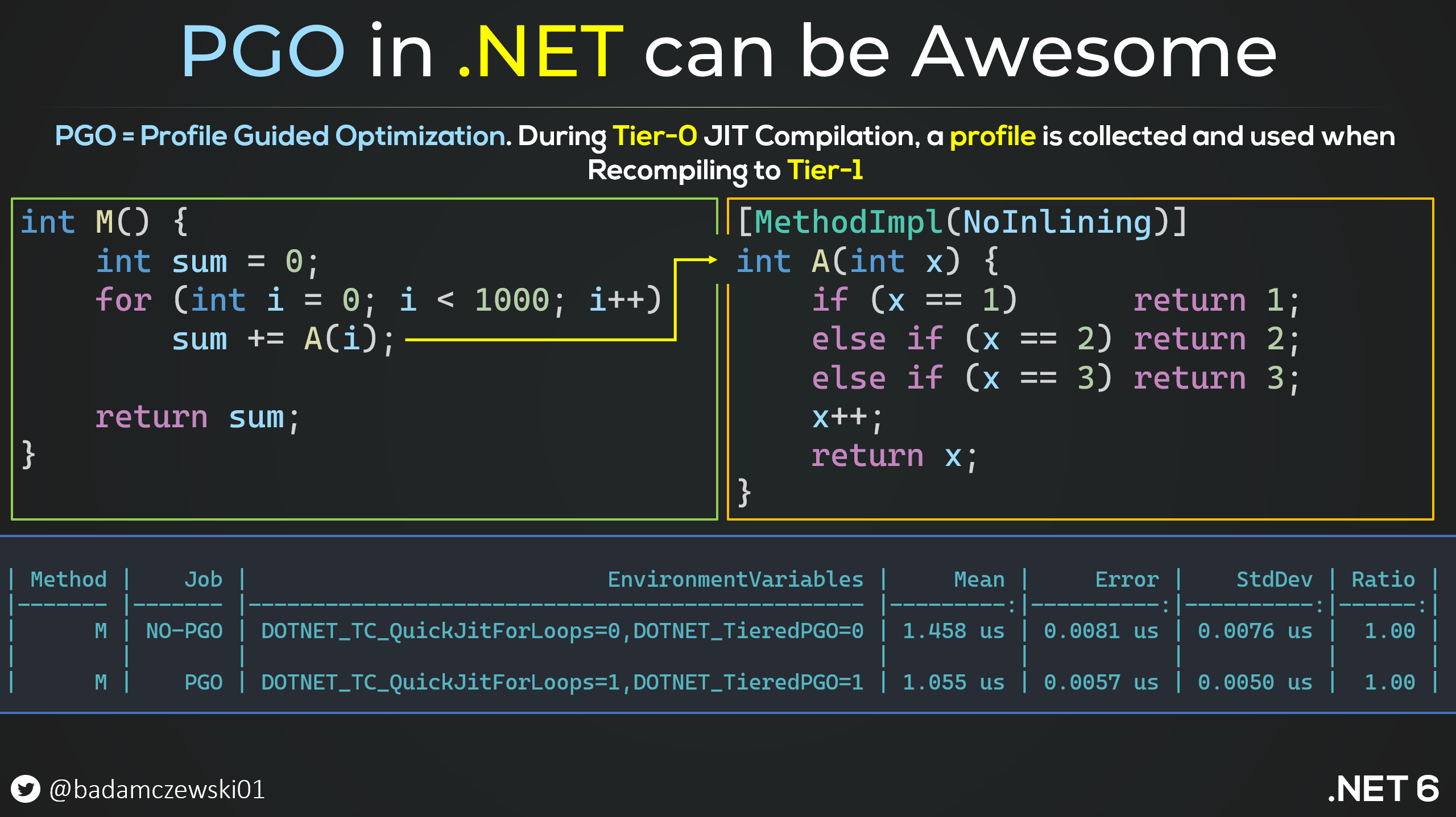
Task: Click the .NET 6 label
Action: click(1383, 789)
